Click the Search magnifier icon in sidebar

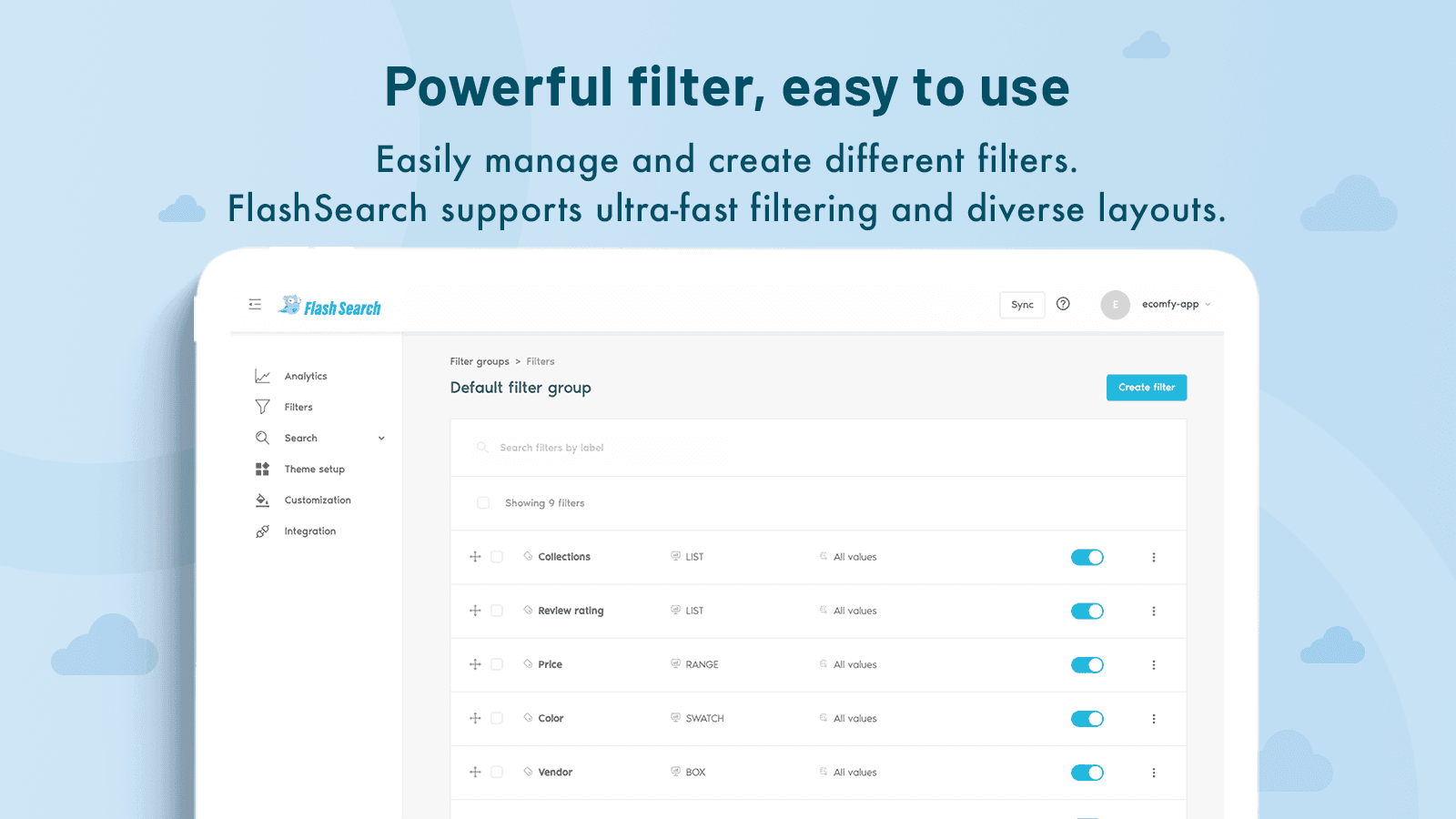[x=262, y=438]
